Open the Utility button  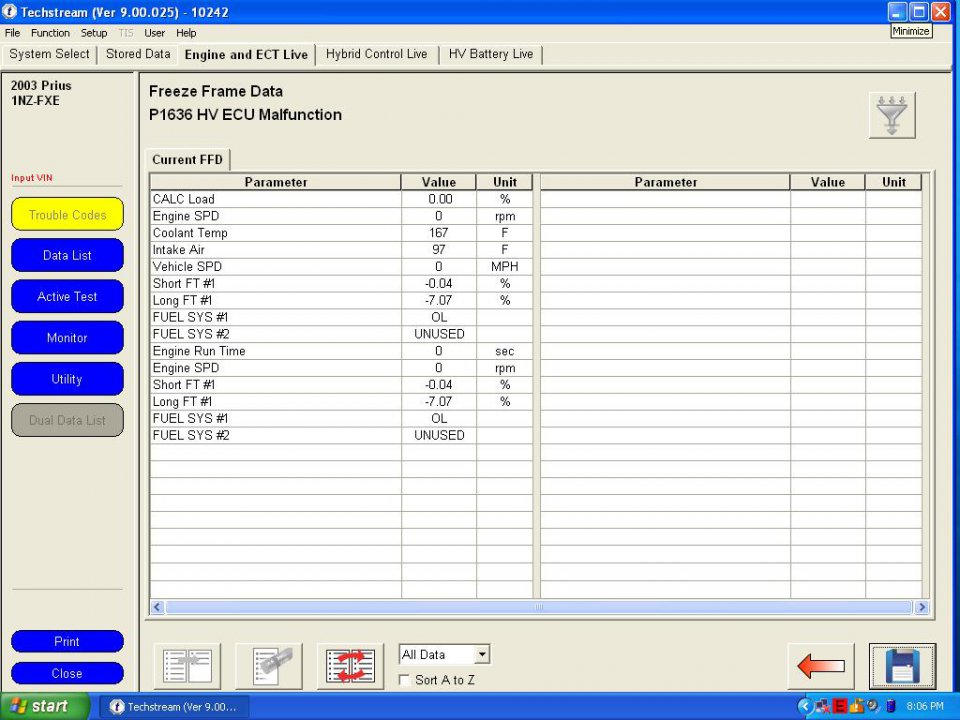[67, 379]
